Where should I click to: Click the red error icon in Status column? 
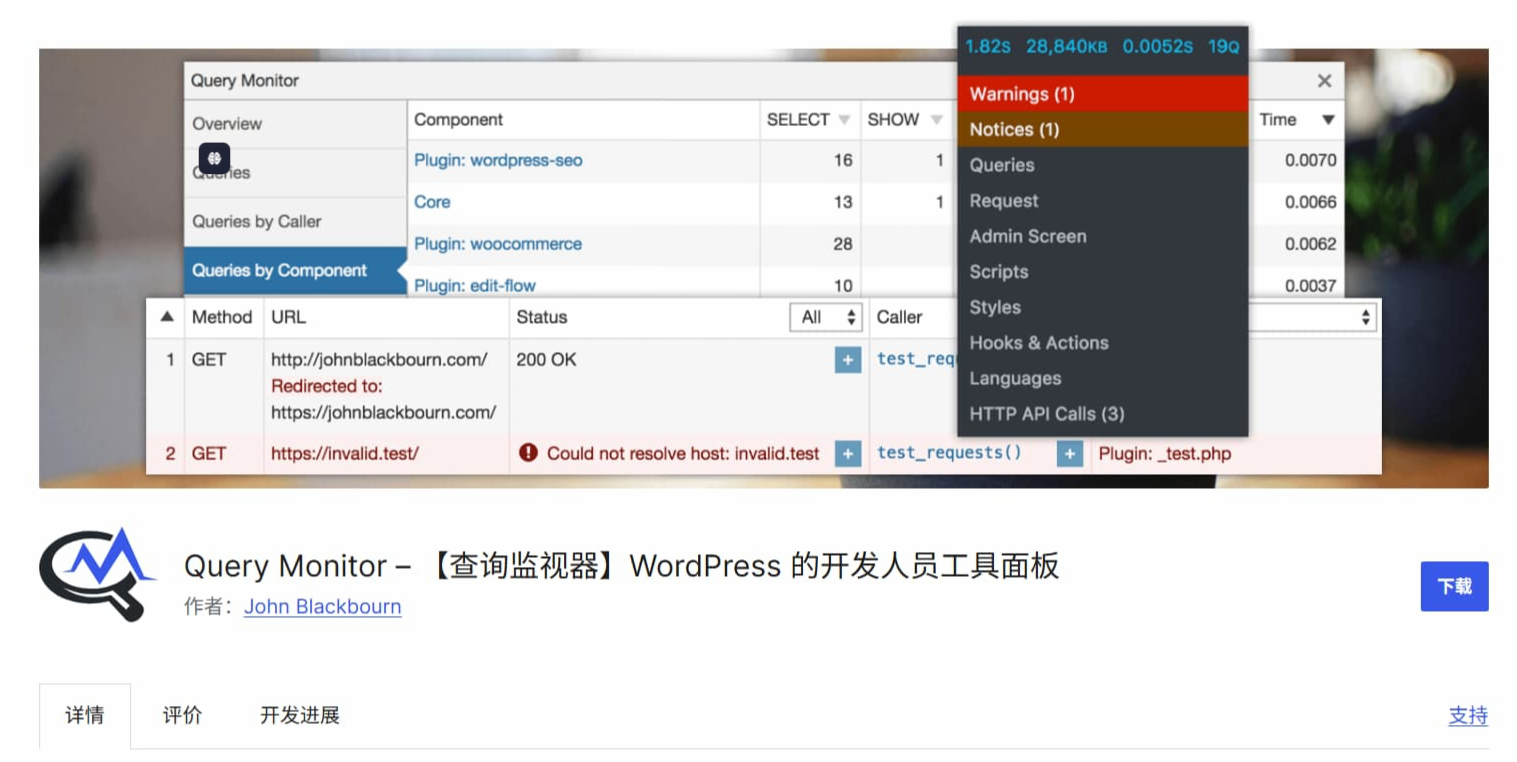tap(528, 454)
